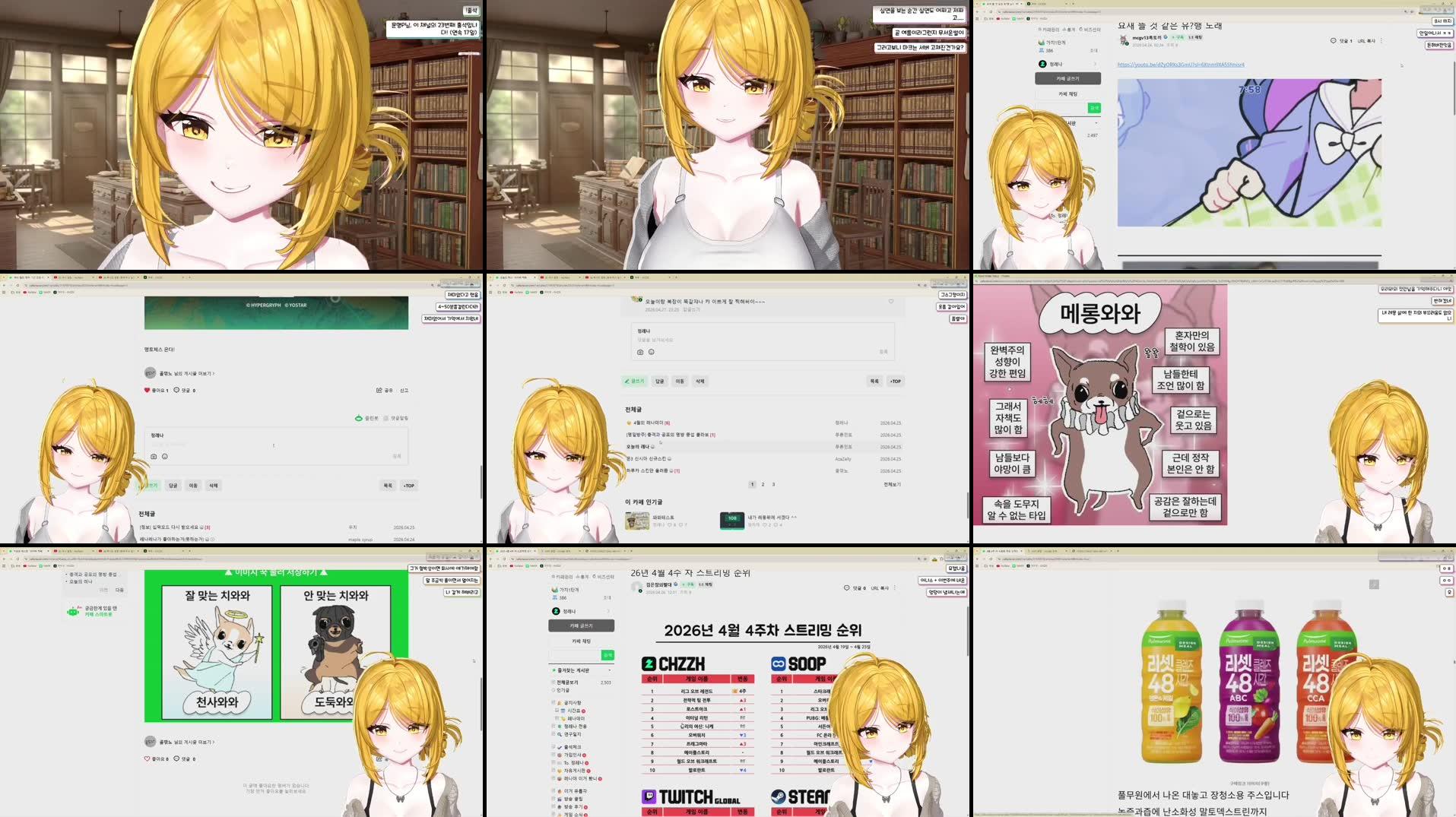Click the 댓글 icon beside URL 복사 in ranking post
The width and height of the screenshot is (1456, 817).
point(846,587)
